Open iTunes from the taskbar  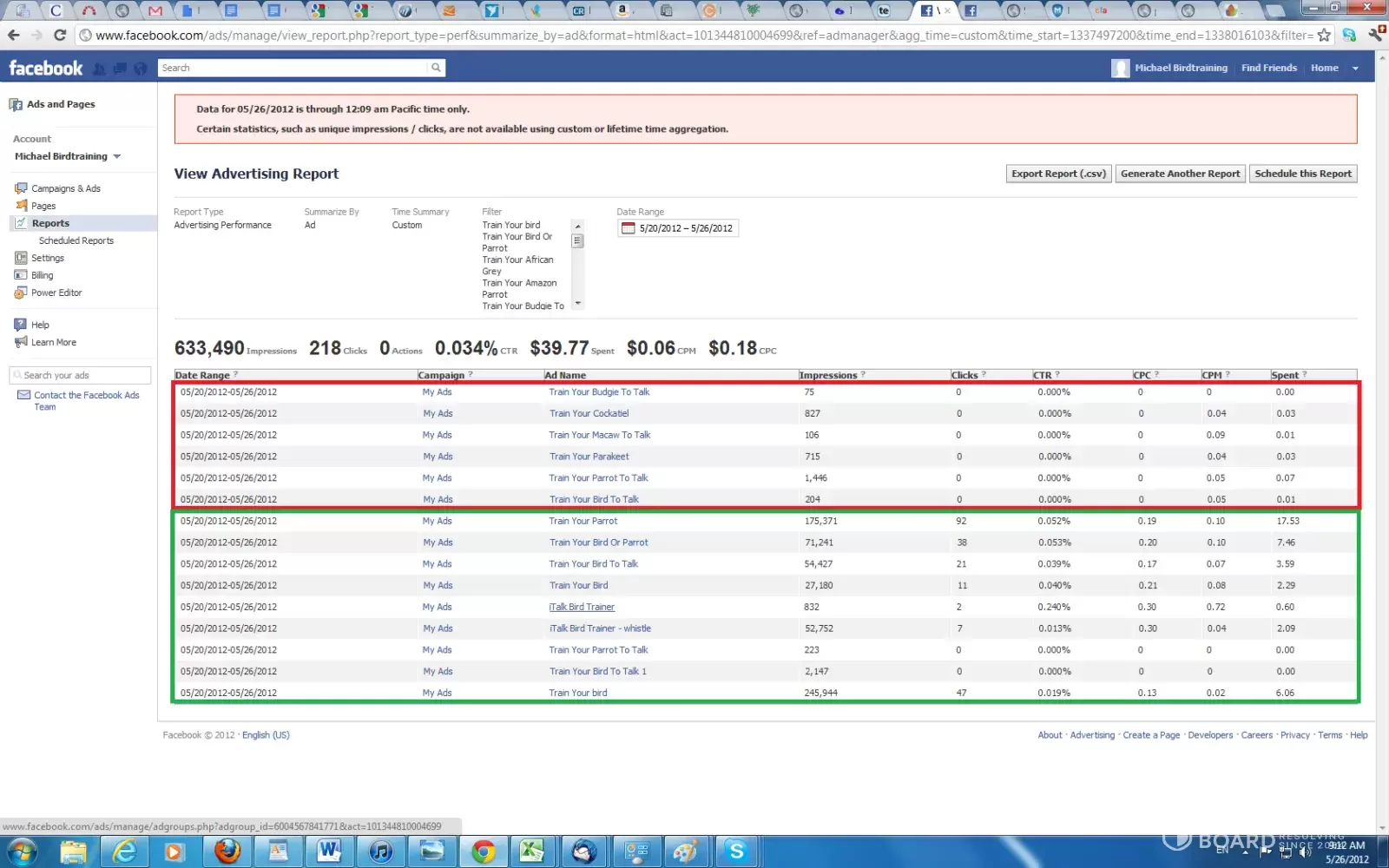[x=379, y=852]
